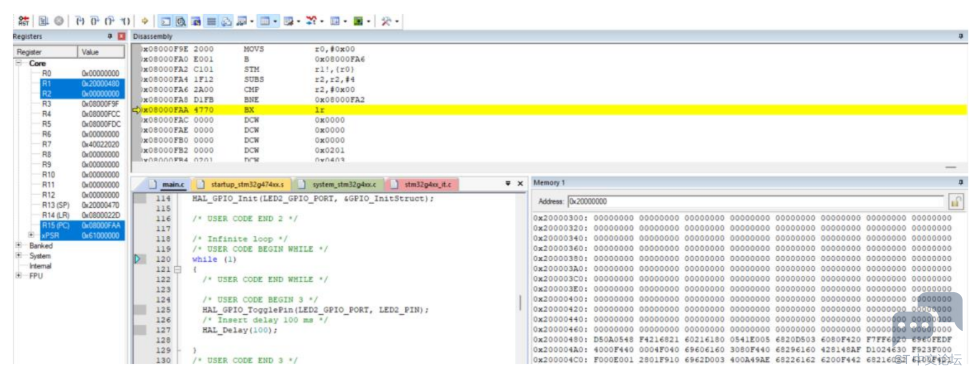Expand the Banked registers tree node
The image size is (971, 375).
(x=18, y=246)
